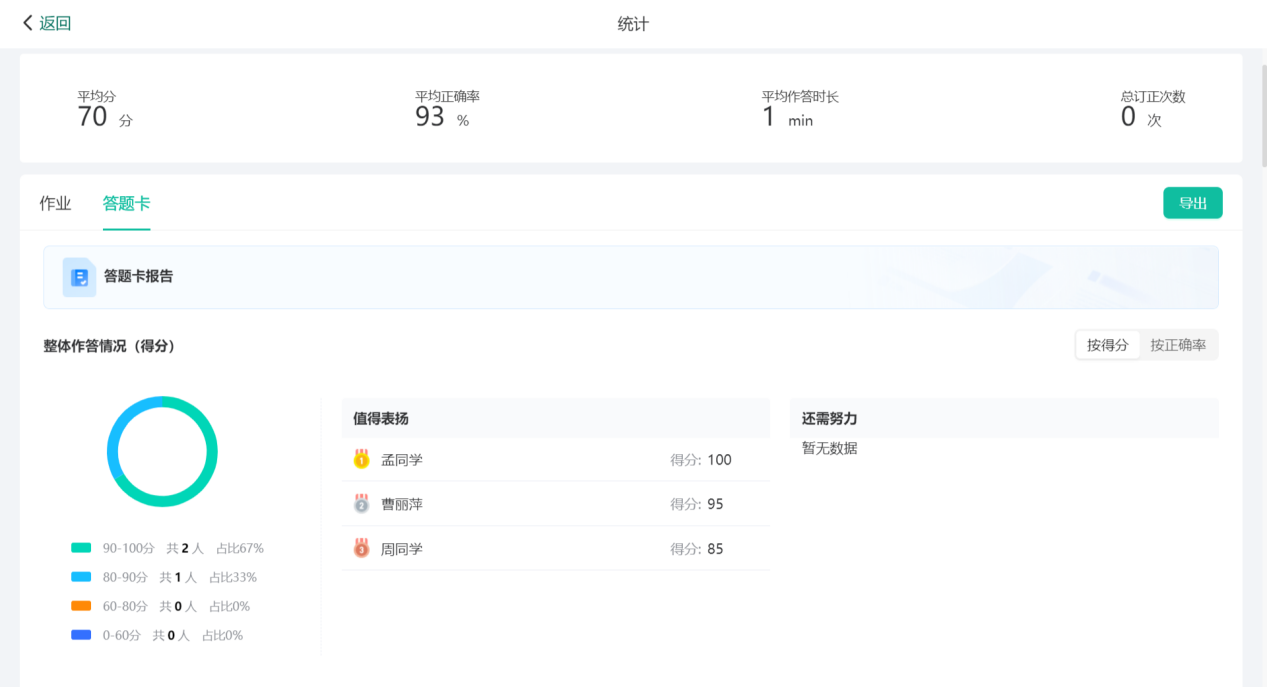Click the 导出 export button
The height and width of the screenshot is (687, 1267).
(x=1192, y=203)
